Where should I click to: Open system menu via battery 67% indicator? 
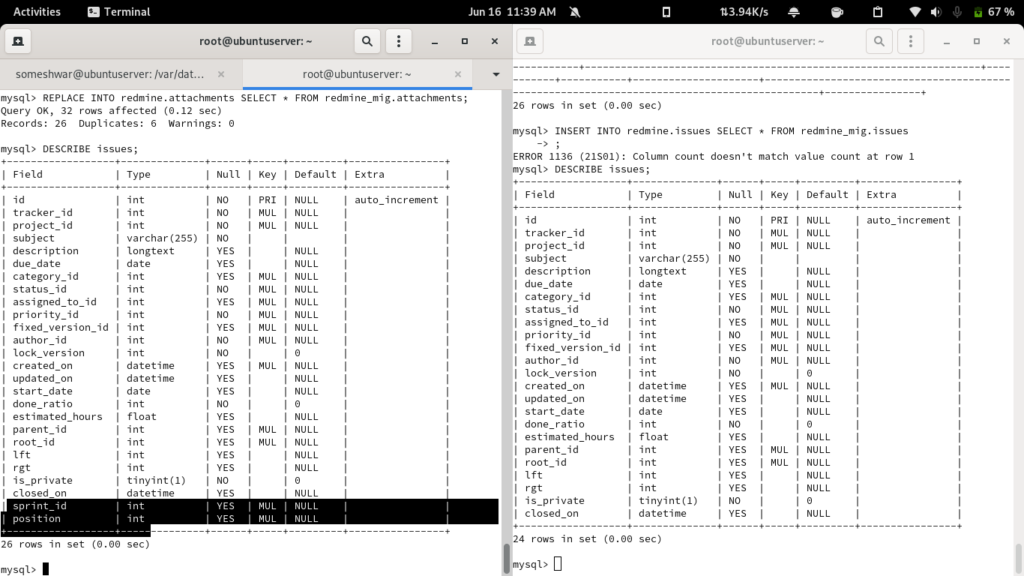(994, 12)
